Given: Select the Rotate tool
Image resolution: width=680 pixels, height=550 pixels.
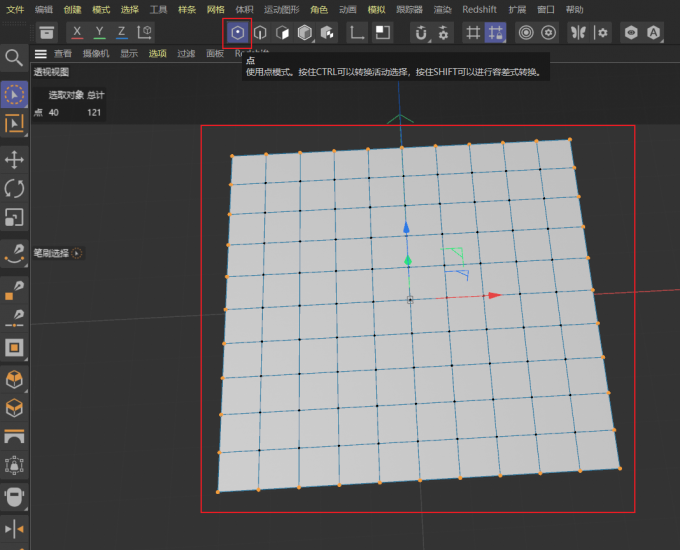Looking at the screenshot, I should tap(14, 189).
